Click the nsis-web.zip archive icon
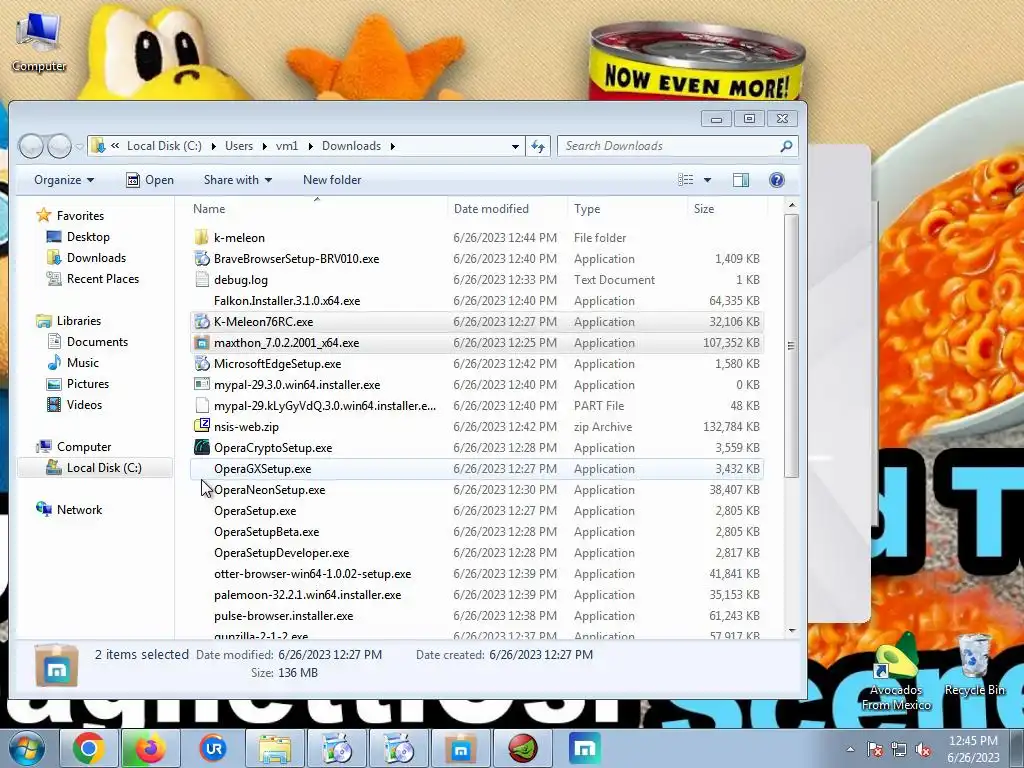The width and height of the screenshot is (1024, 768). (x=202, y=426)
